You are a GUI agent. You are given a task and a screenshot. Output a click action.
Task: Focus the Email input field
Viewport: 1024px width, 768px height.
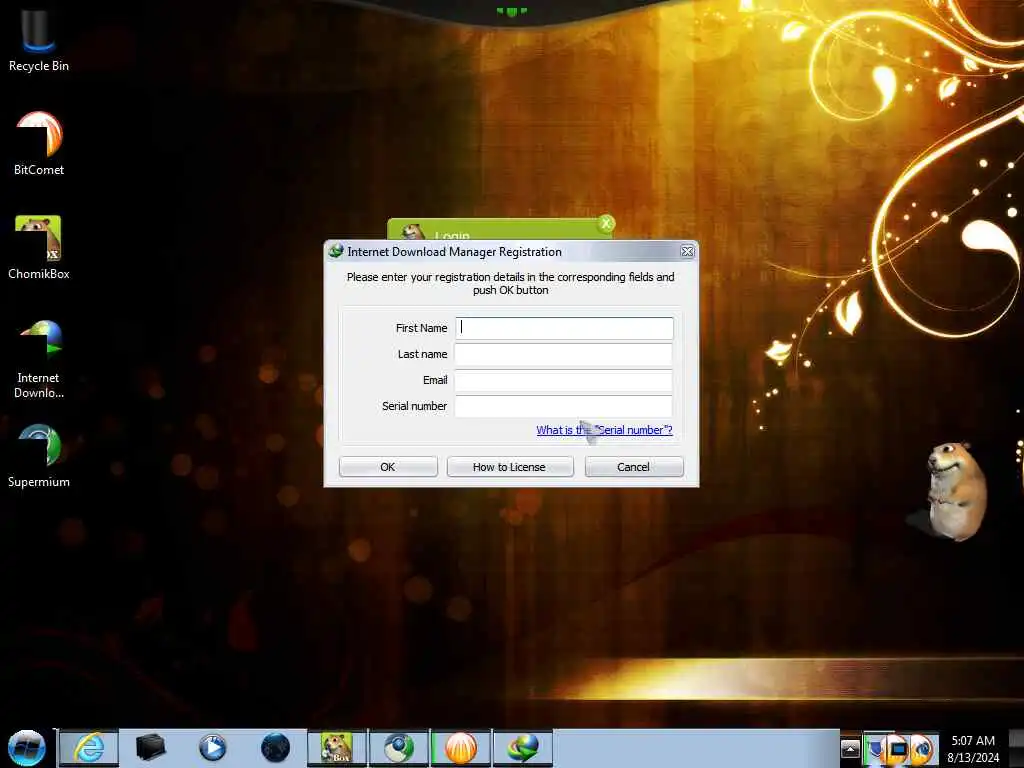[x=564, y=380]
